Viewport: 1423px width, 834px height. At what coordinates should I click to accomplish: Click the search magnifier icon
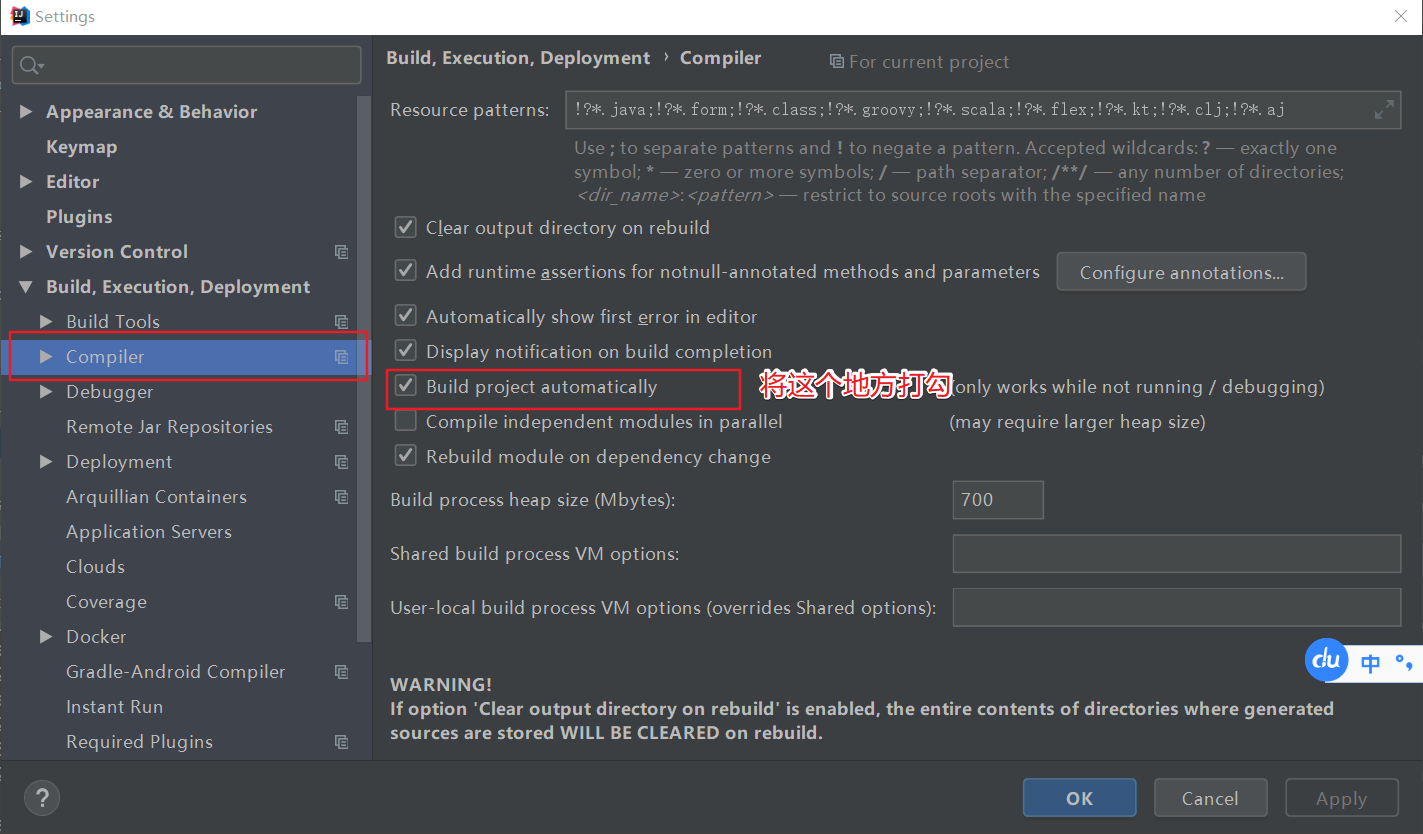click(29, 66)
